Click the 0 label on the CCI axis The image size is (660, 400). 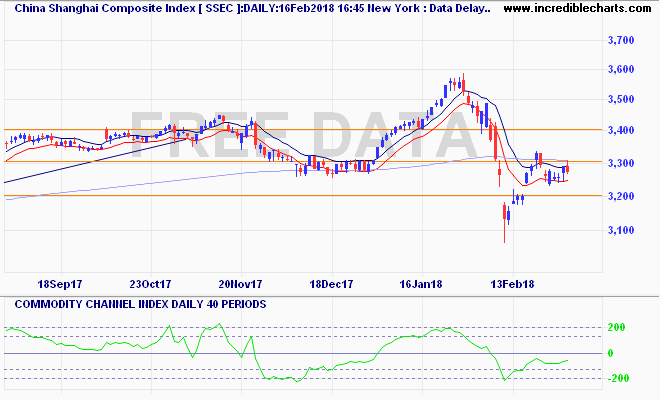coord(610,354)
